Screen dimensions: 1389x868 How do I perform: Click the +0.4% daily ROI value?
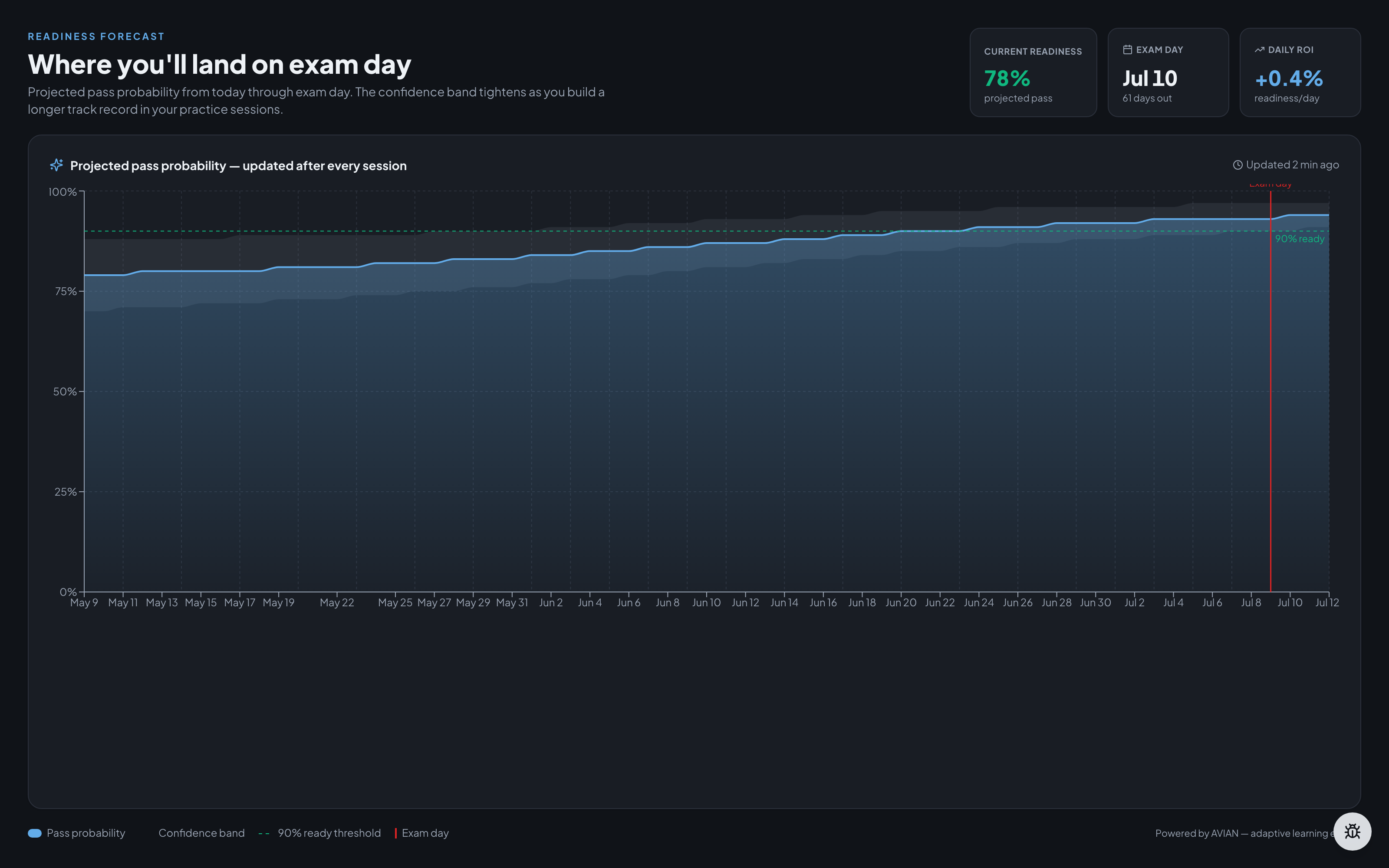click(x=1289, y=78)
